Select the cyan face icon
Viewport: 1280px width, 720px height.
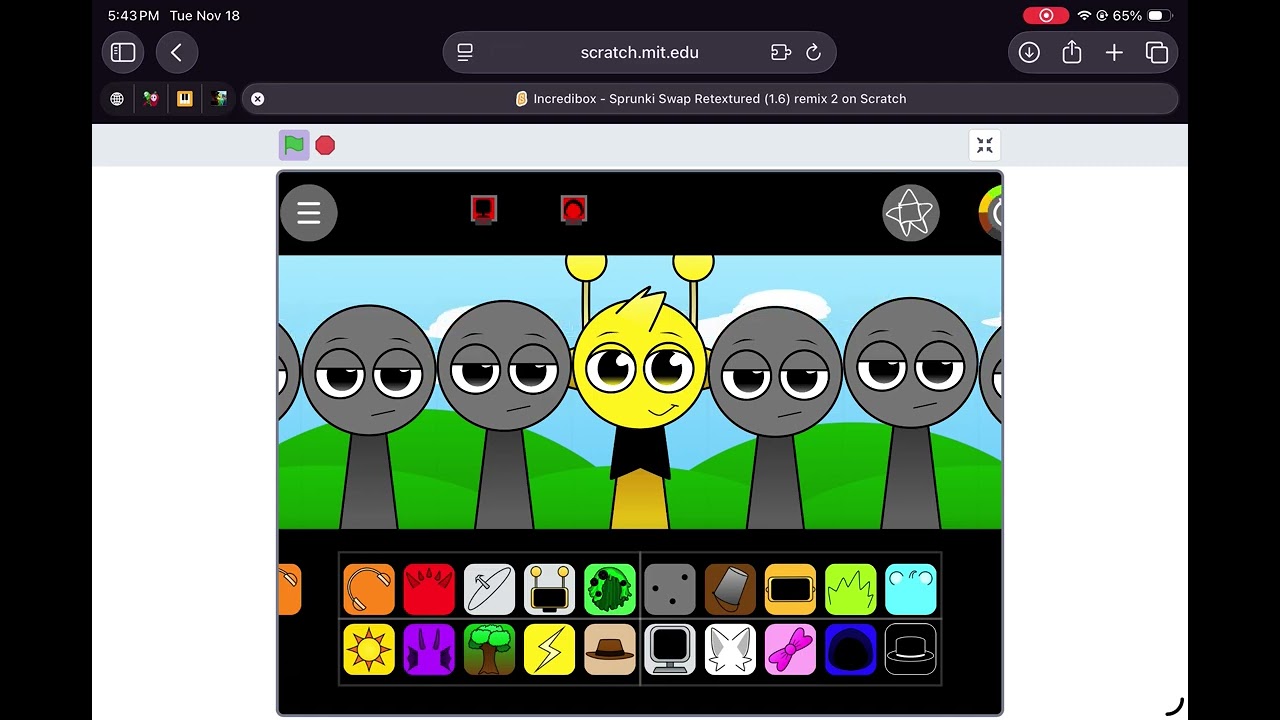911,589
